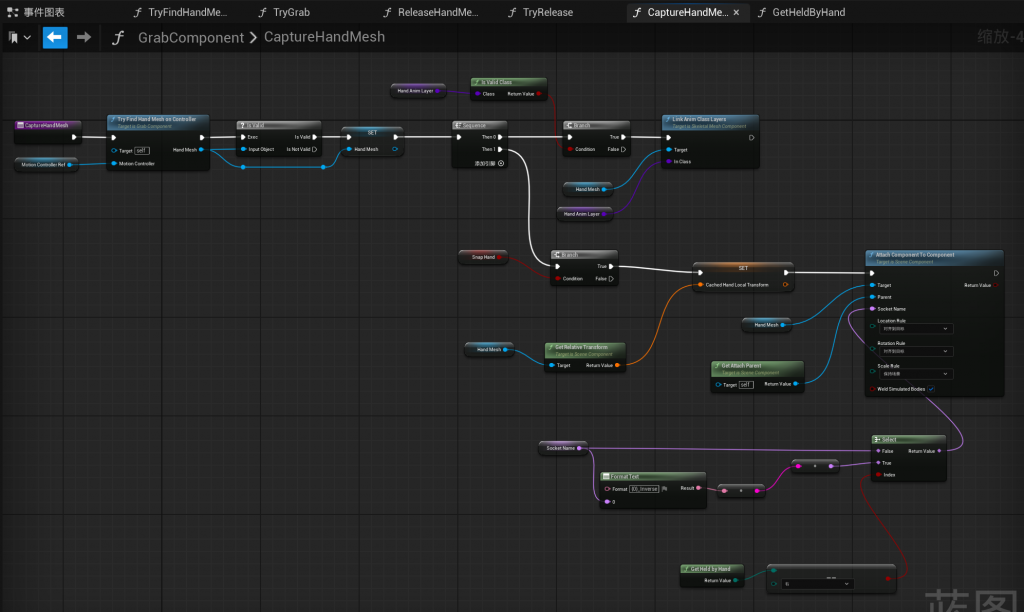Click GrabComponent in the breadcrumb path
Viewport: 1024px width, 612px height.
[190, 37]
